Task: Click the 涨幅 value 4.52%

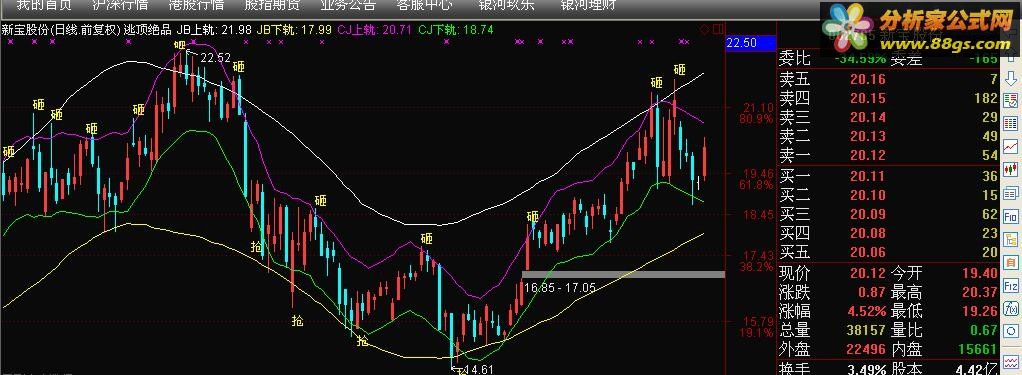Action: (x=868, y=311)
